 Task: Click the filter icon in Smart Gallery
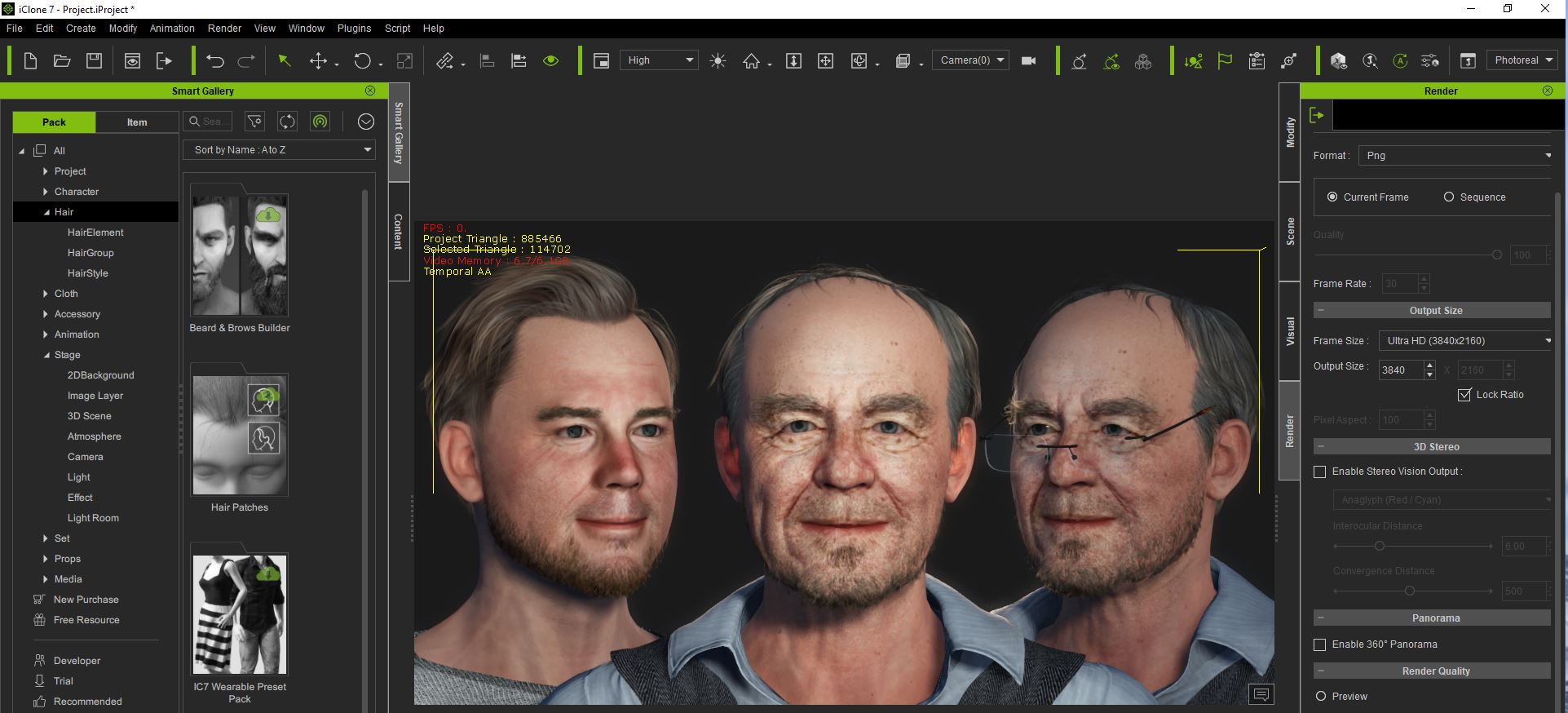[x=255, y=122]
